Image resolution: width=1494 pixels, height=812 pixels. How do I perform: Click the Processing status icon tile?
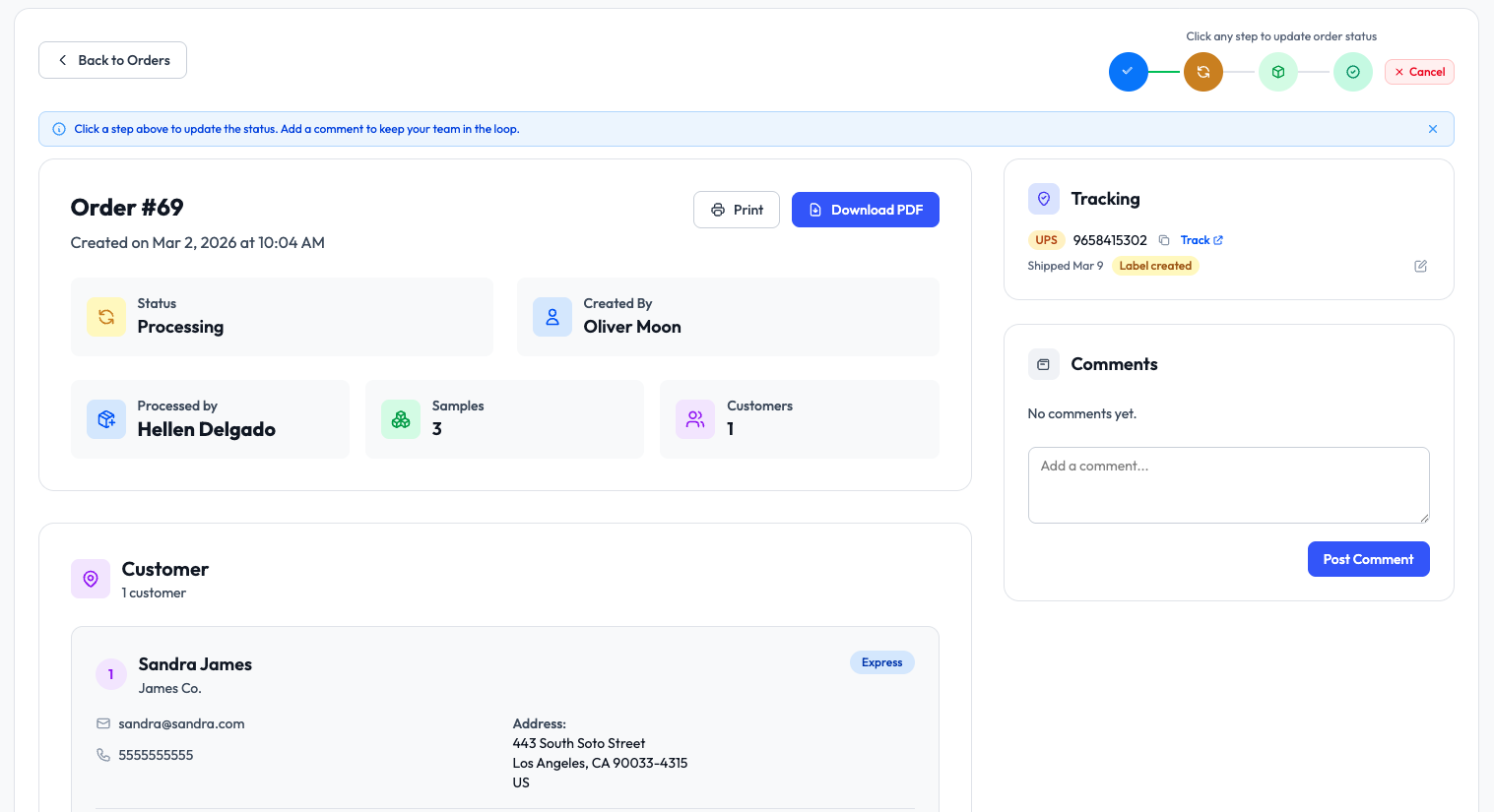tap(106, 317)
